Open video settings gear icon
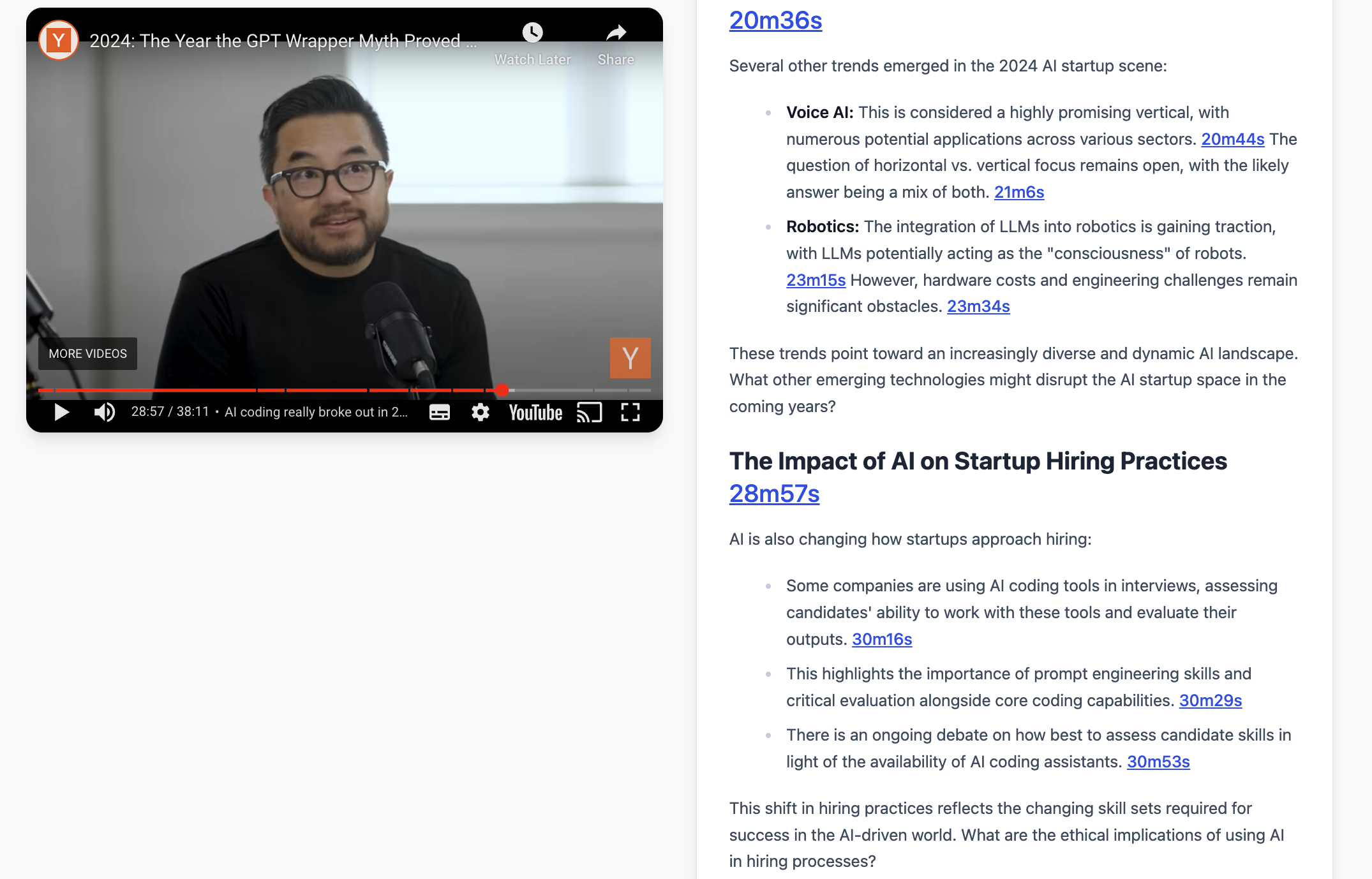This screenshot has width=1372, height=879. point(480,413)
